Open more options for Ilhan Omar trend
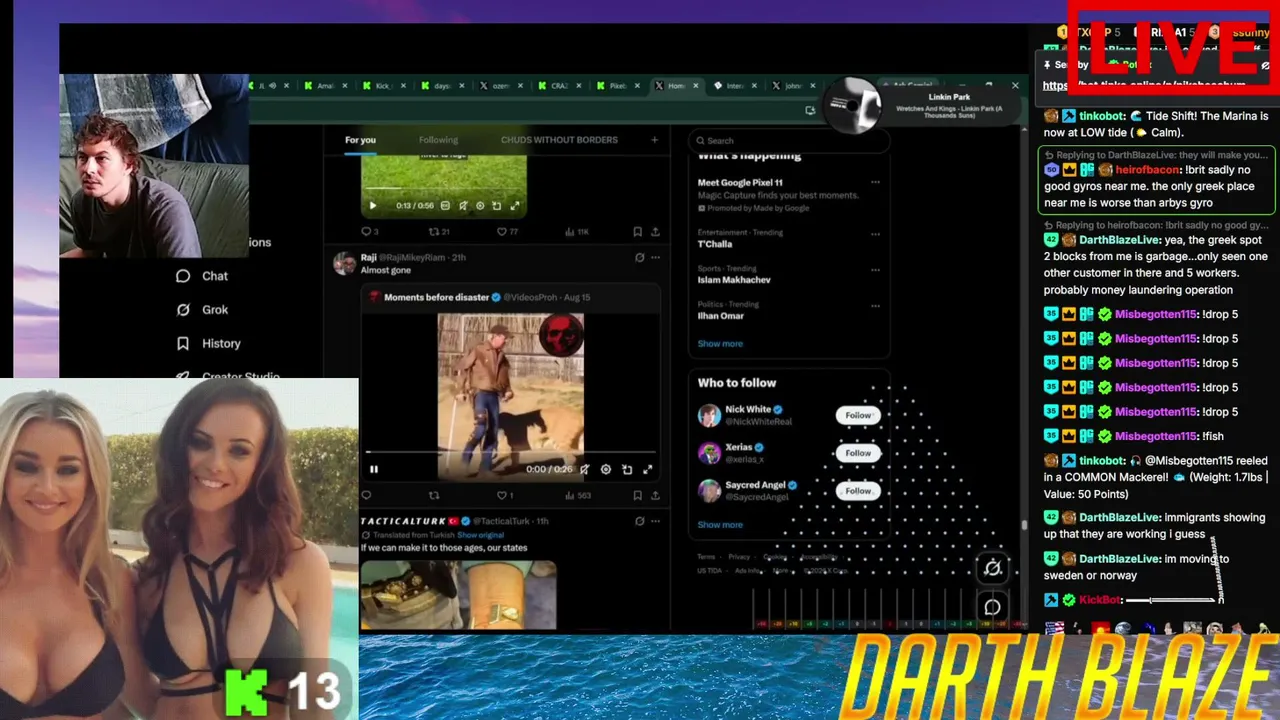Screen dimensions: 1280x720 [875, 304]
